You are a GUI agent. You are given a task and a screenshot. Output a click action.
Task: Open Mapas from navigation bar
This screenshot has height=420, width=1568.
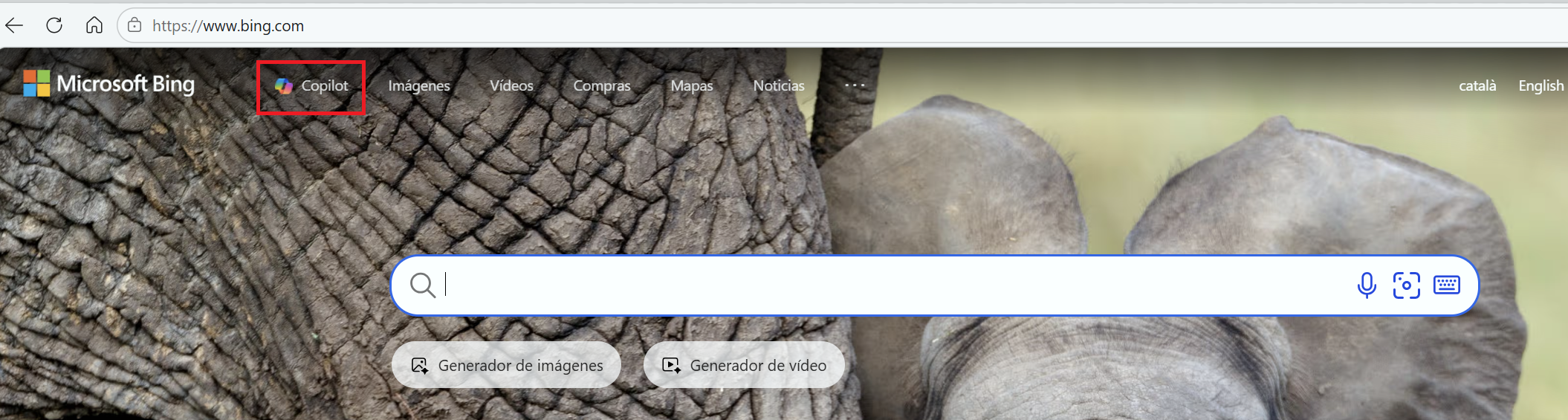pyautogui.click(x=691, y=86)
